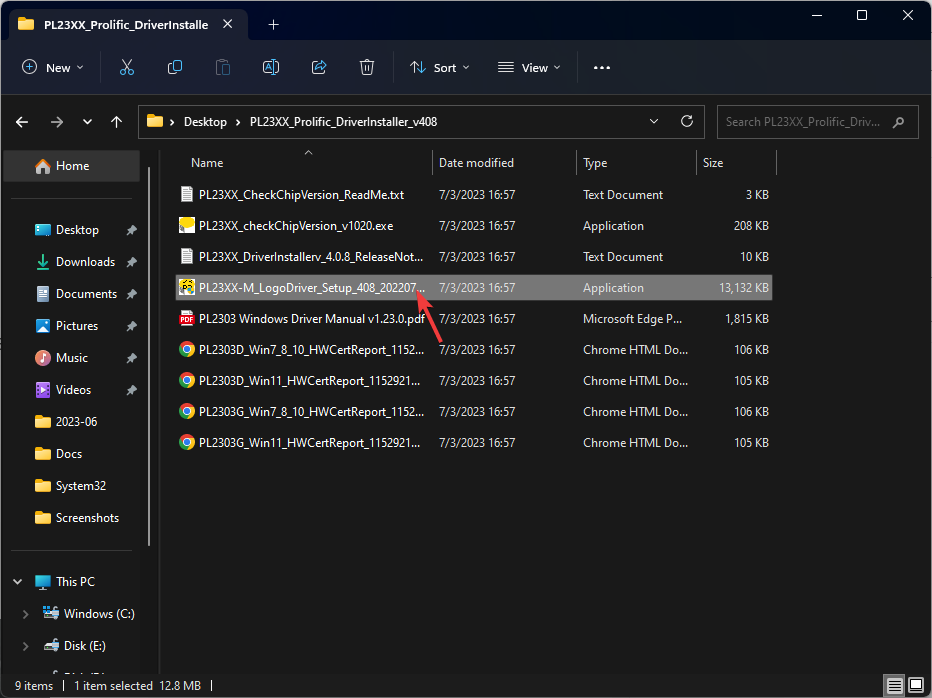
Task: Click the Copy icon in toolbar
Action: pos(175,67)
